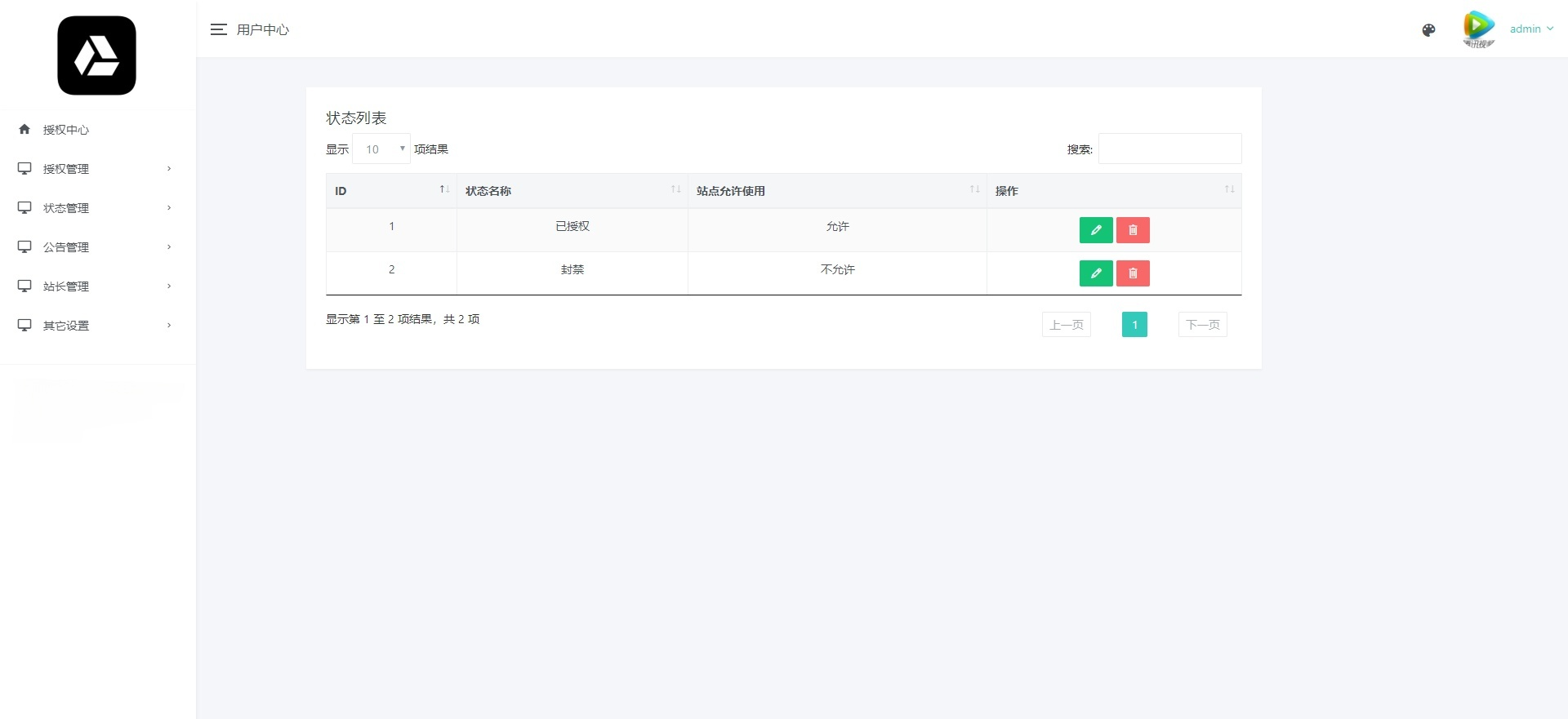Go to 下一页 next page
Image resolution: width=1568 pixels, height=719 pixels.
click(x=1202, y=325)
